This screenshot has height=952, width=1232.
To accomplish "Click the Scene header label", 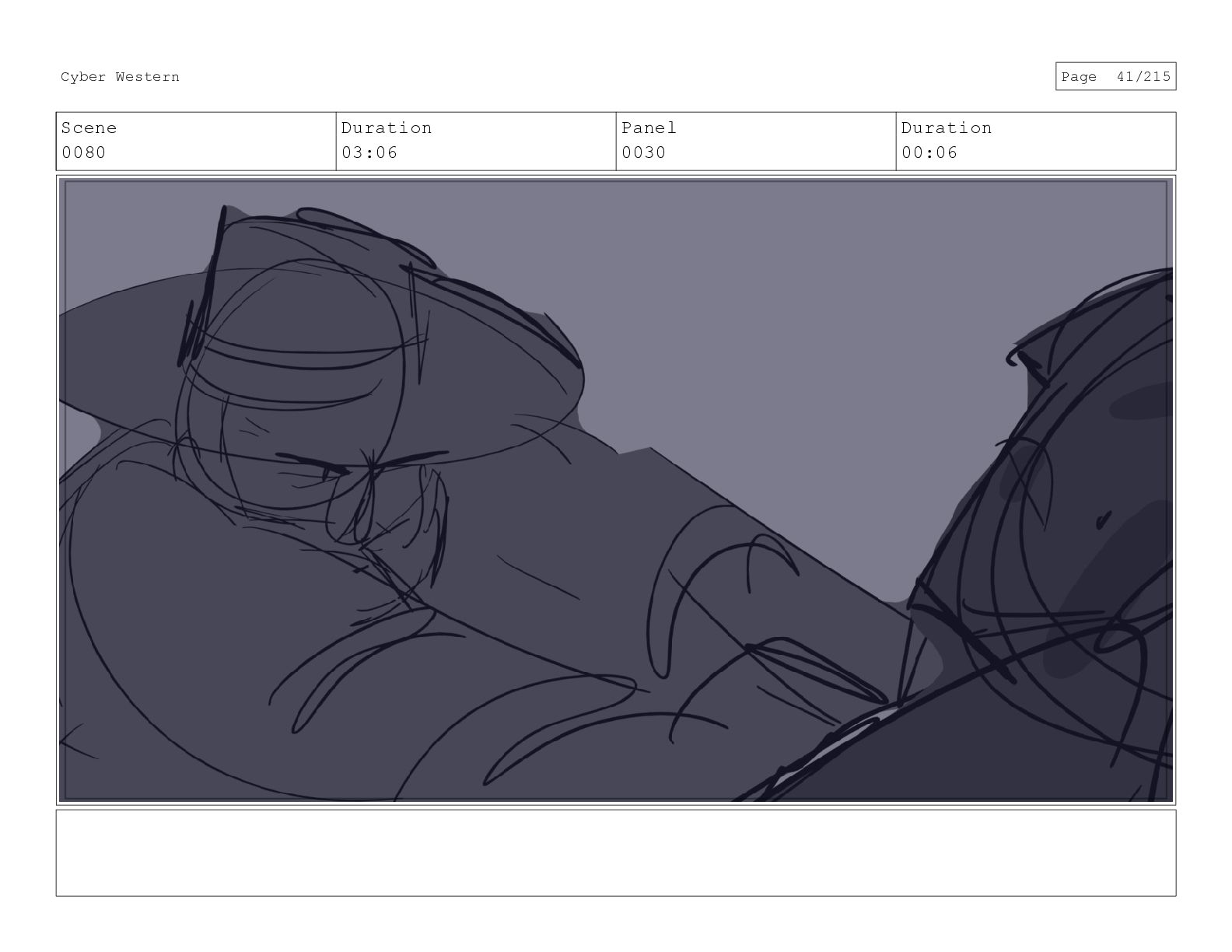I will [x=89, y=128].
